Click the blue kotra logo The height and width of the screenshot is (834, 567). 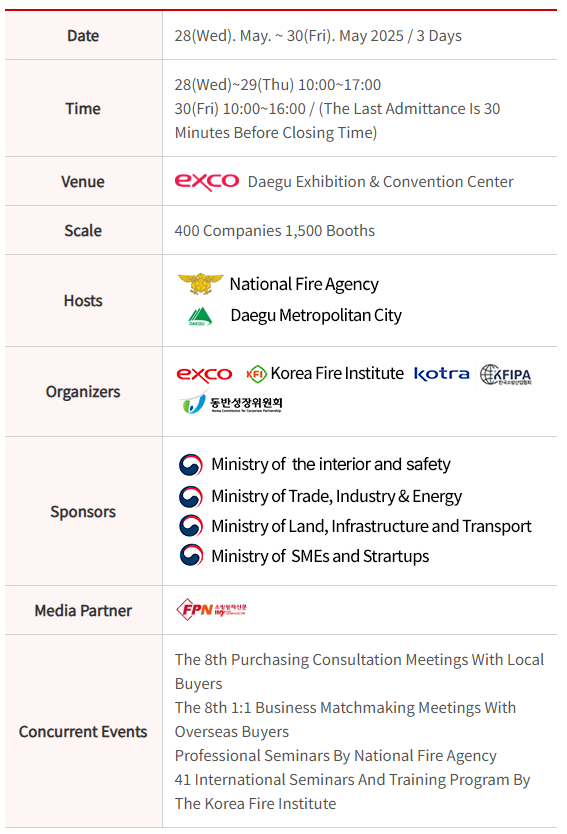tap(441, 374)
